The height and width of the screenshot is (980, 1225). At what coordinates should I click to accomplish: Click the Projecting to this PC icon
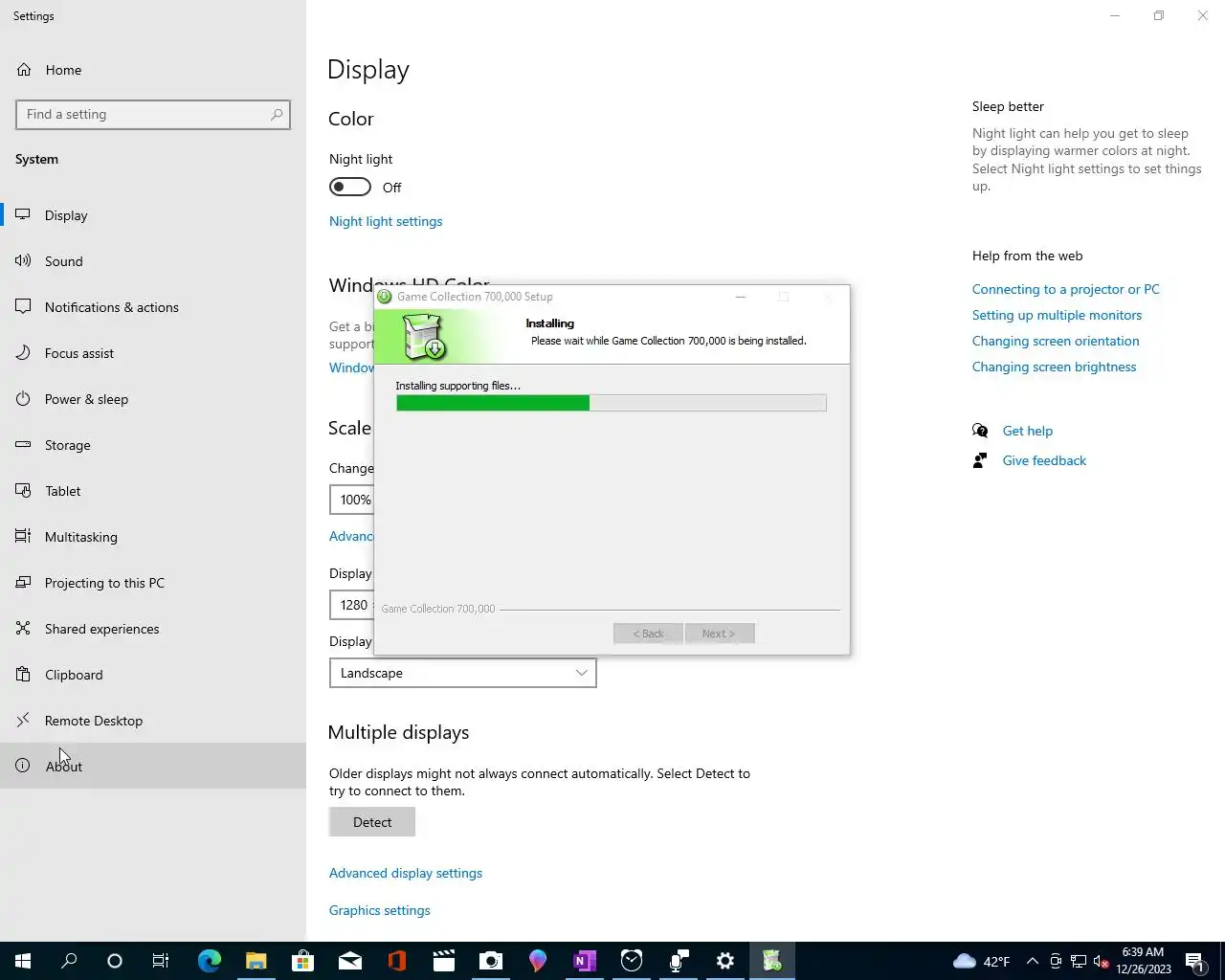[23, 583]
